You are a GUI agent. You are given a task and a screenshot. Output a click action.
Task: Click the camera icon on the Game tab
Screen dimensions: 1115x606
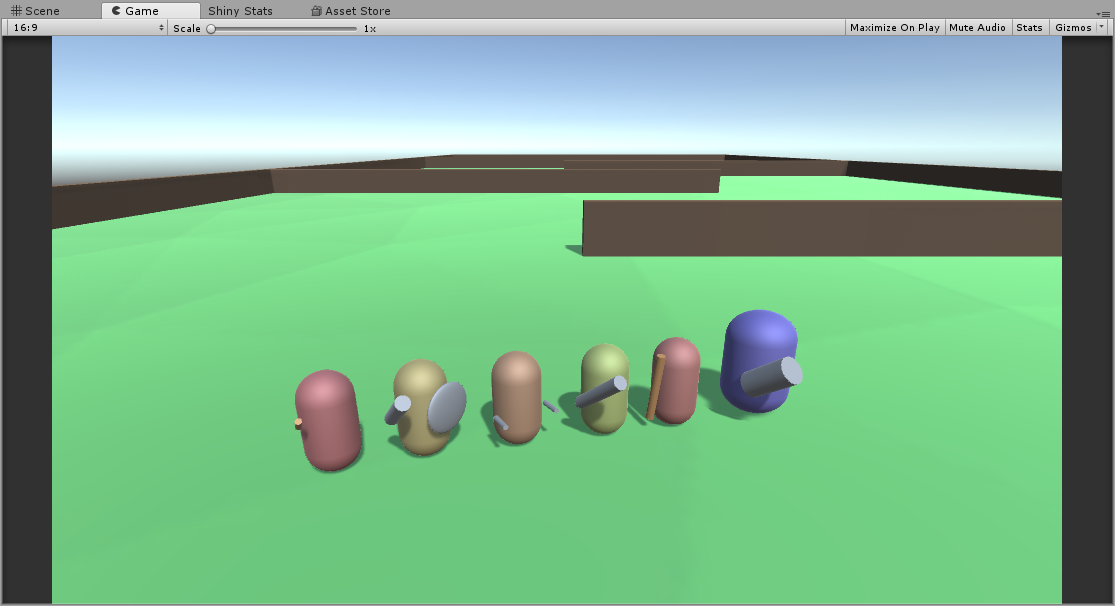pyautogui.click(x=116, y=11)
